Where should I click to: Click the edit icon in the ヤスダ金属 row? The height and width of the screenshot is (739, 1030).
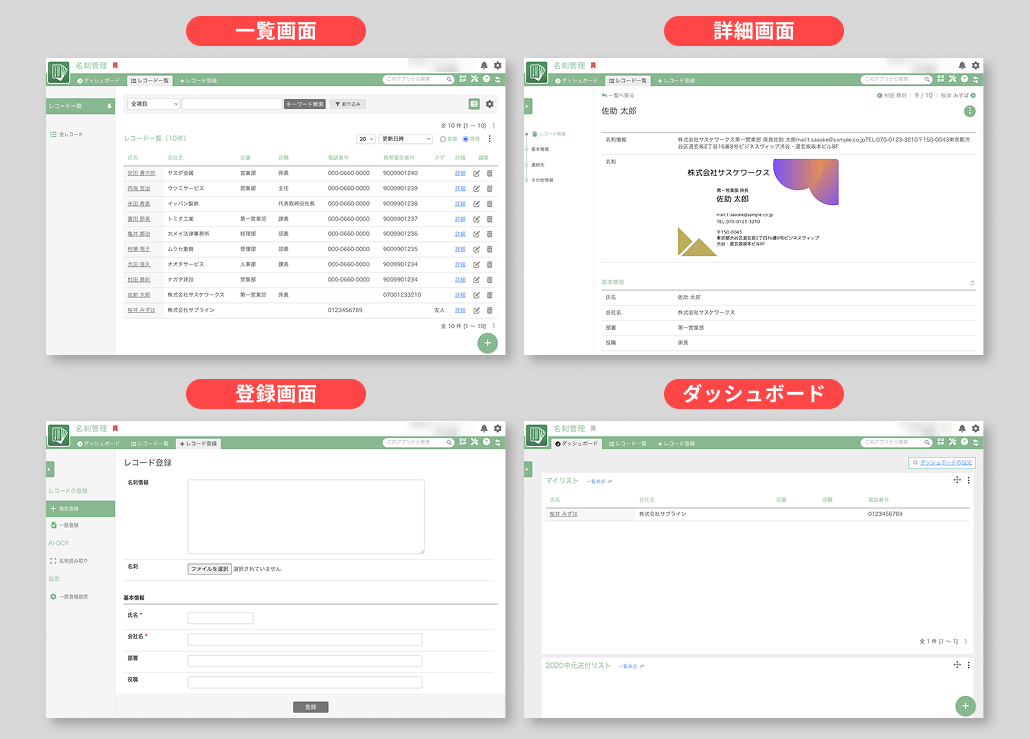click(x=476, y=173)
